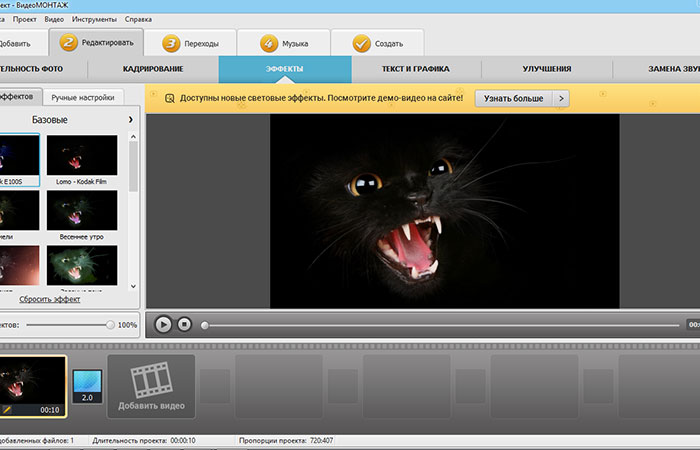Click the effect intensity slider handle

point(110,325)
